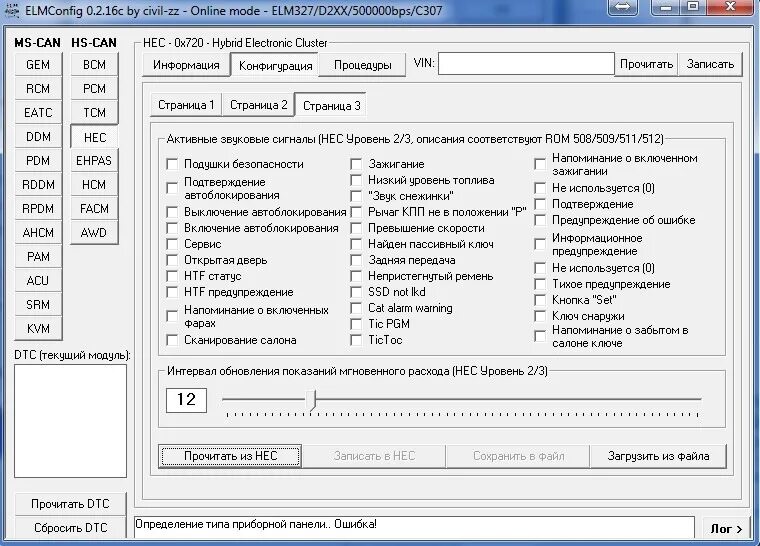Image resolution: width=760 pixels, height=546 pixels.
Task: Click the ELMConfig app icon in title bar
Action: pos(11,10)
